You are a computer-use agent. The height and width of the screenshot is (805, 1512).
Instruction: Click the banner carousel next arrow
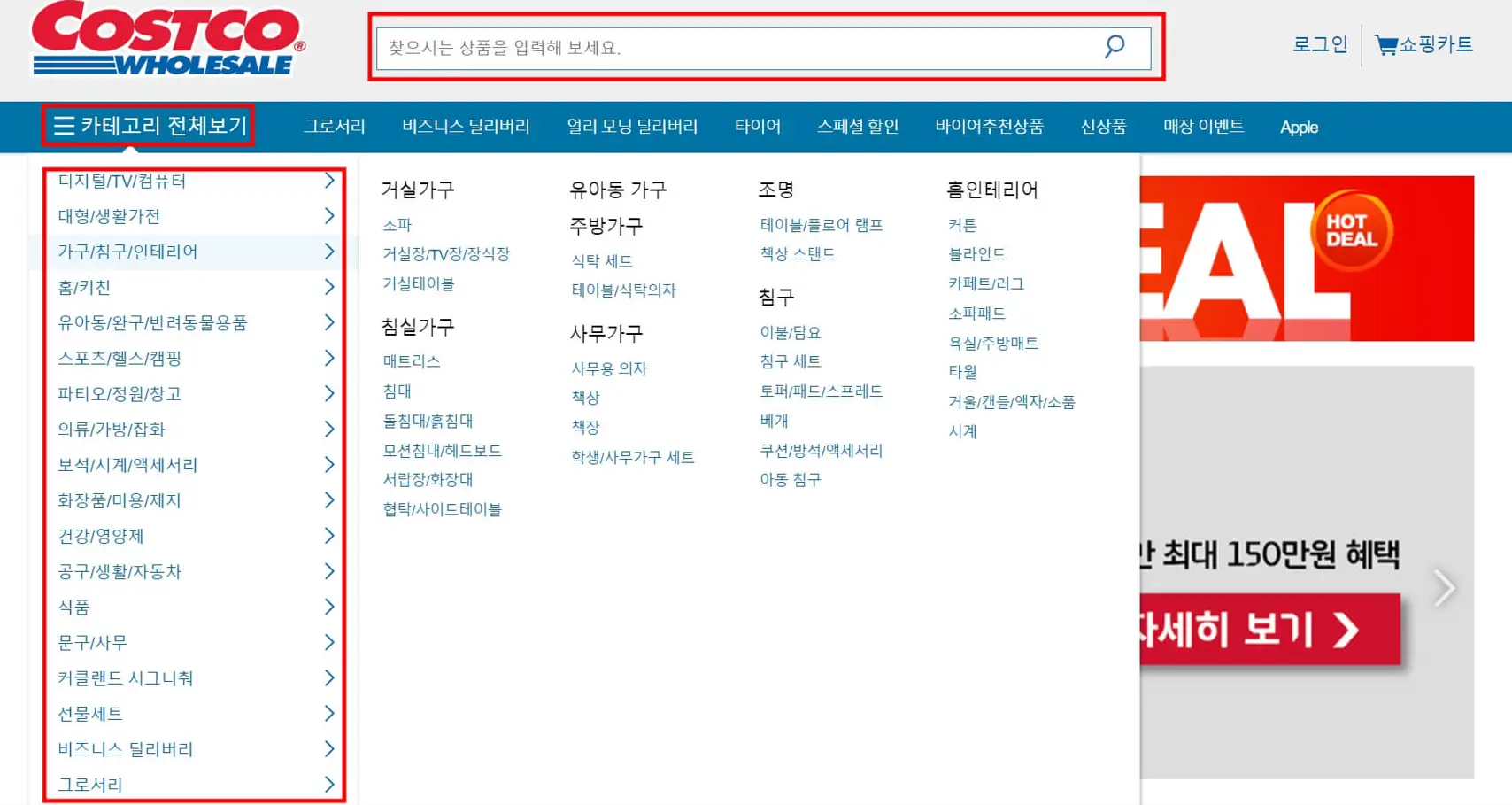pyautogui.click(x=1444, y=587)
